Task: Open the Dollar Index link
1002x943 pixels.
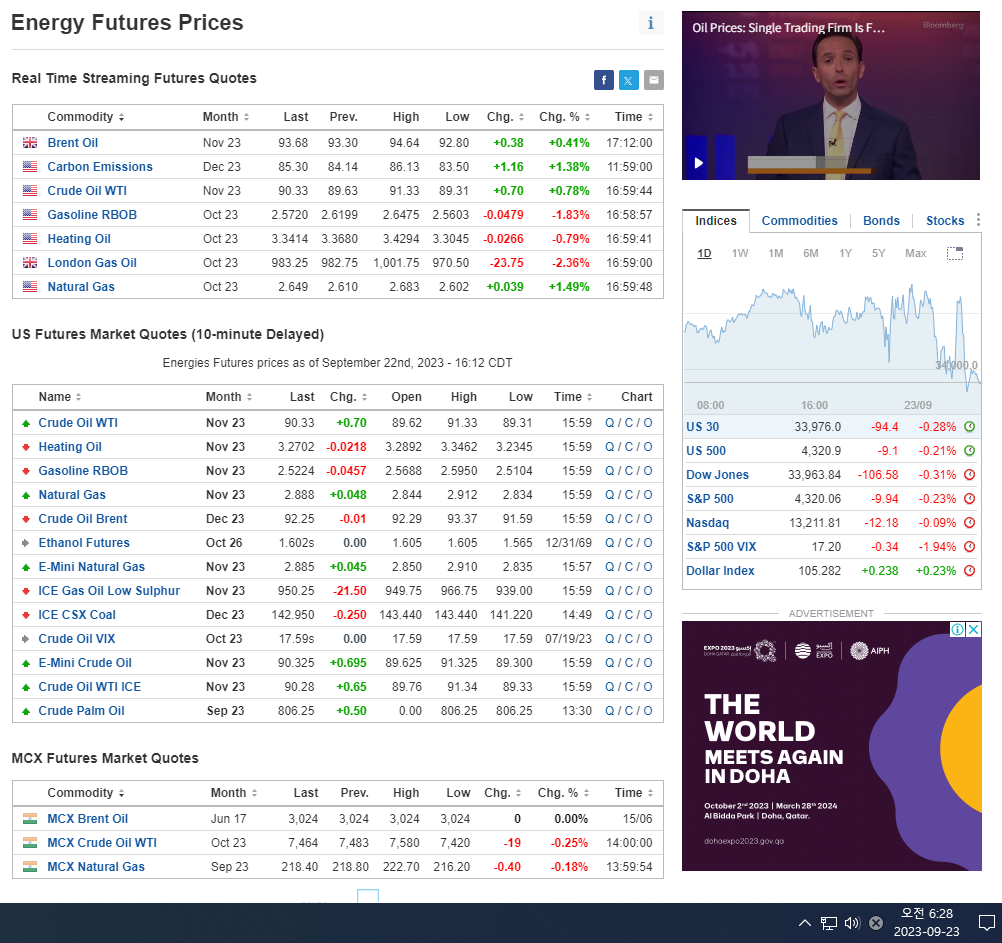Action: pyautogui.click(x=720, y=571)
